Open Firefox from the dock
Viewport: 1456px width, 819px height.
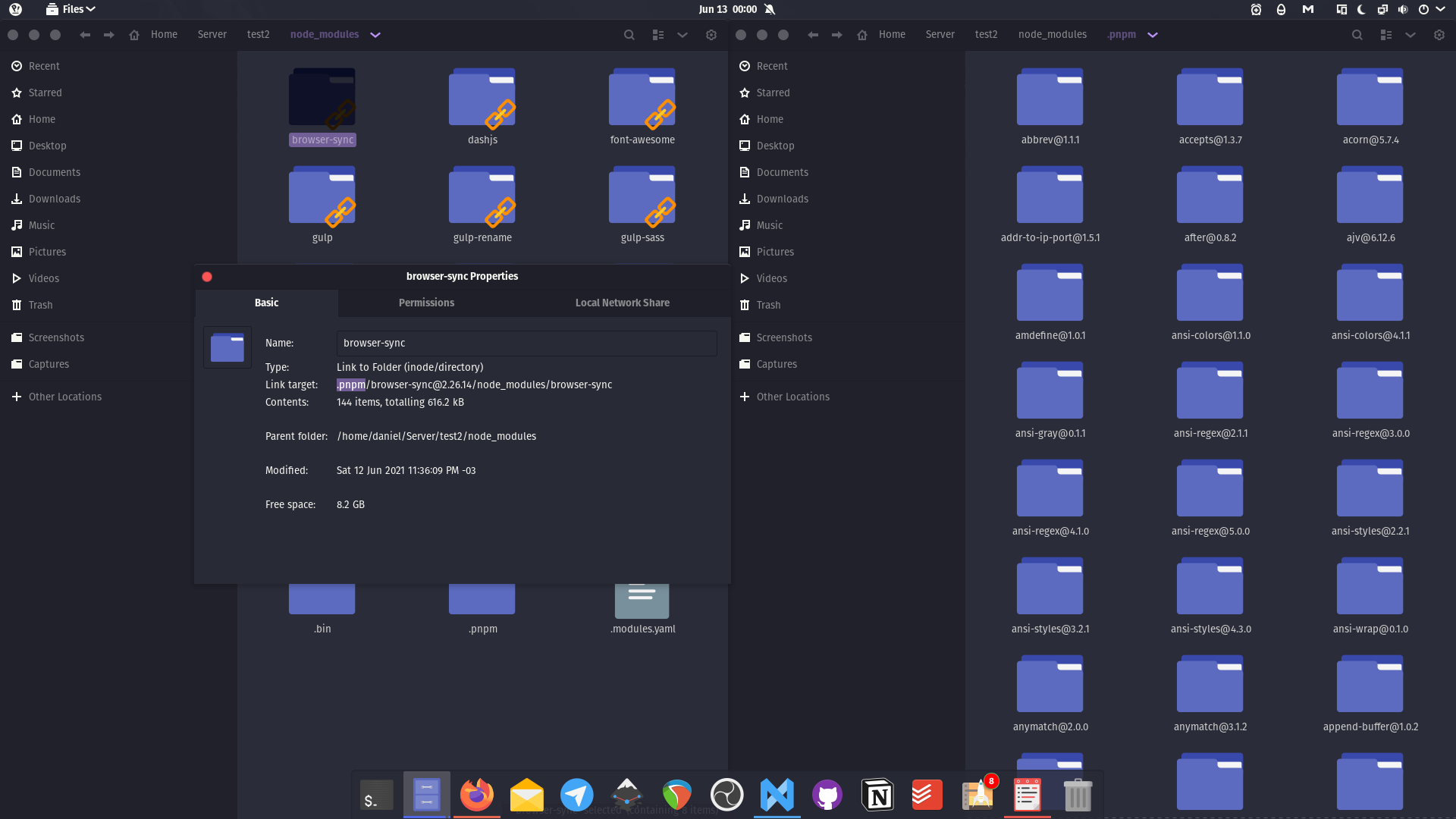click(x=476, y=795)
